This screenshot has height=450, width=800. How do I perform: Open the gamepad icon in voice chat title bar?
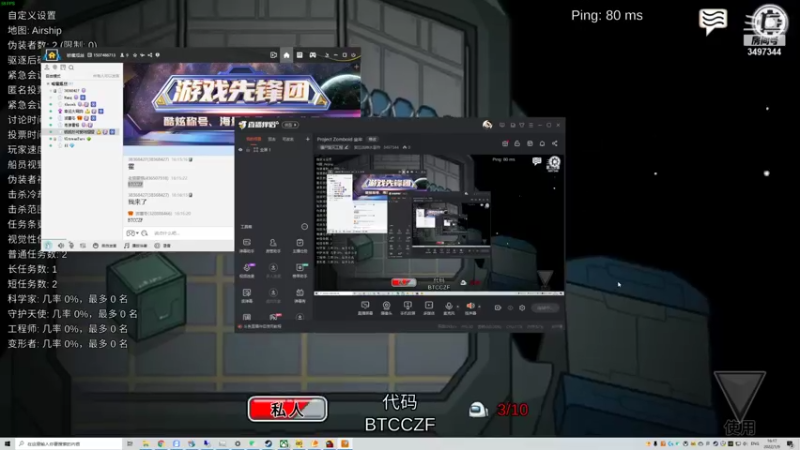click(x=313, y=55)
